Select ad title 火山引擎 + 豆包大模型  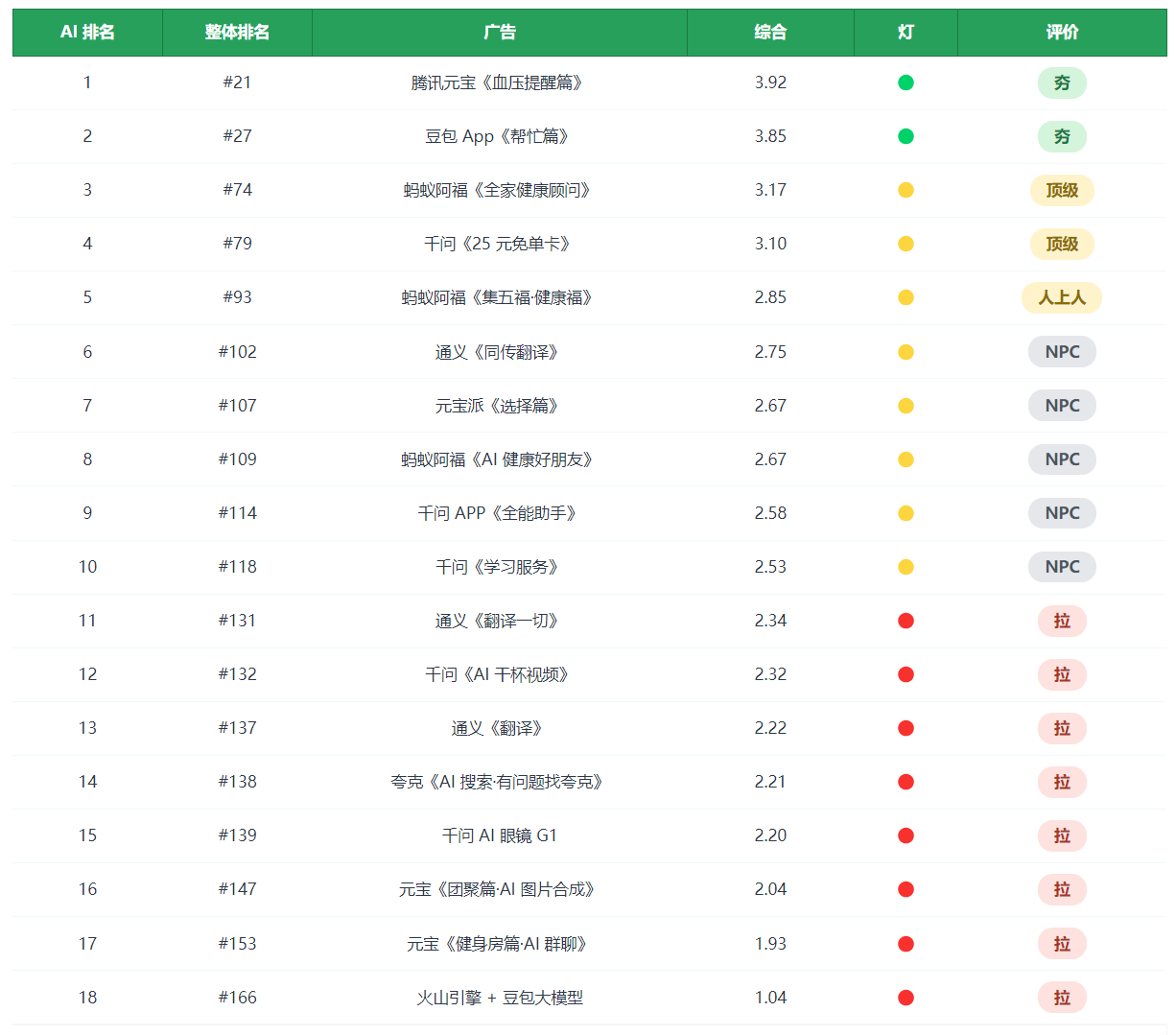click(500, 998)
